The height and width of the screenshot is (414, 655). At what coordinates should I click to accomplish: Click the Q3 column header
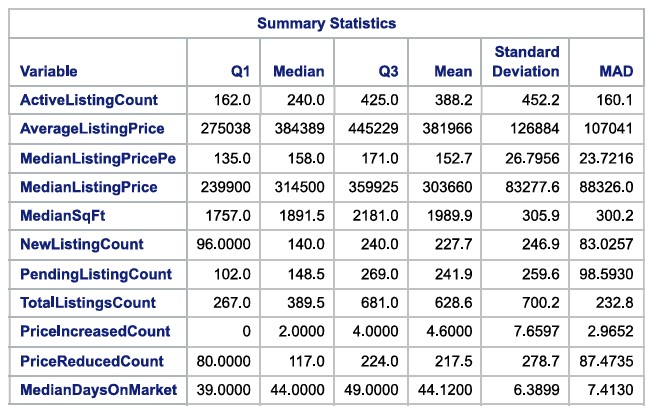pos(388,72)
